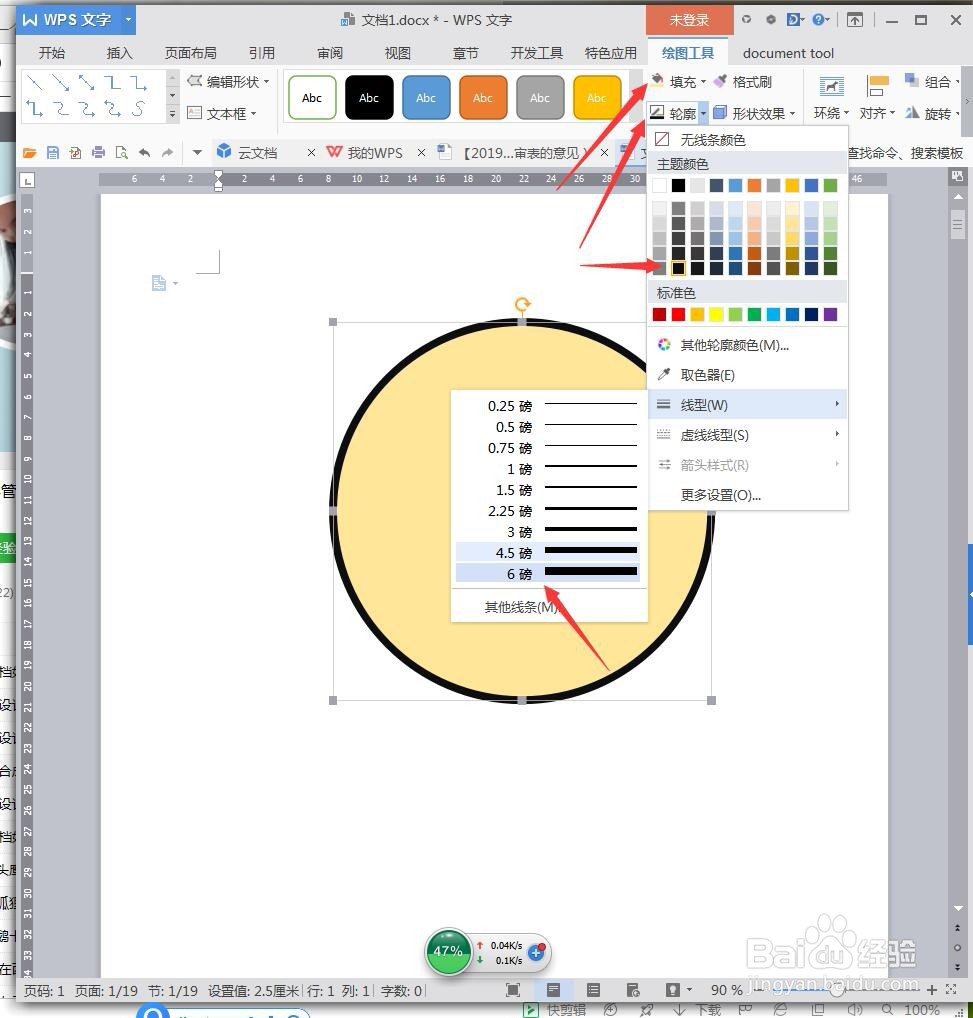Pick the standard red color swatch
The image size is (973, 1018).
[x=678, y=315]
